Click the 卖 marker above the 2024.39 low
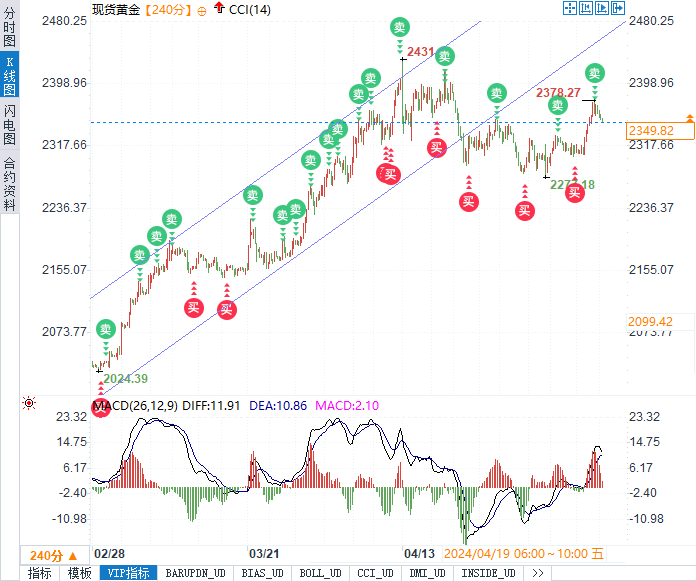This screenshot has width=696, height=581. click(106, 329)
